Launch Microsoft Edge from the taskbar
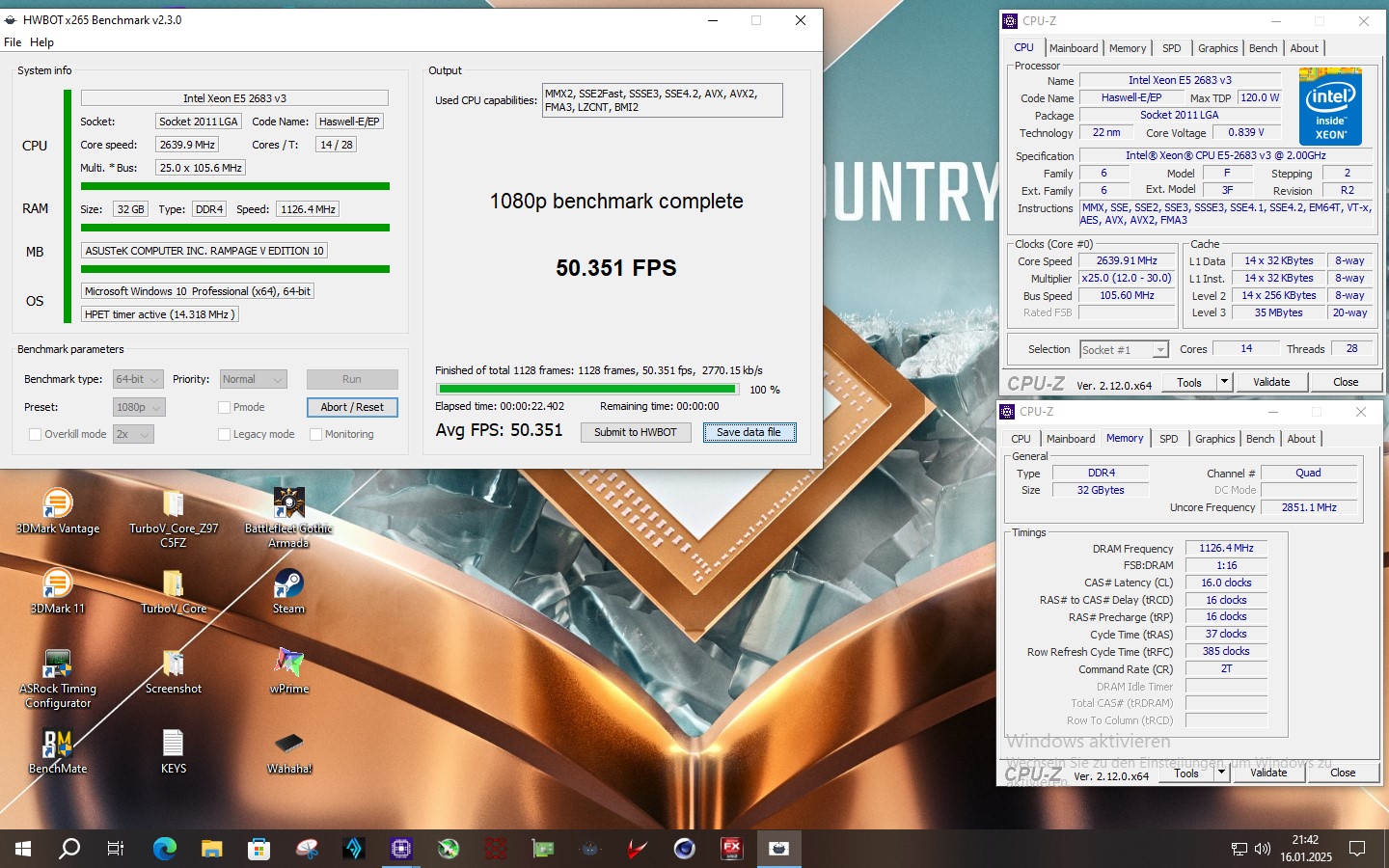Viewport: 1389px width, 868px height. (x=165, y=849)
